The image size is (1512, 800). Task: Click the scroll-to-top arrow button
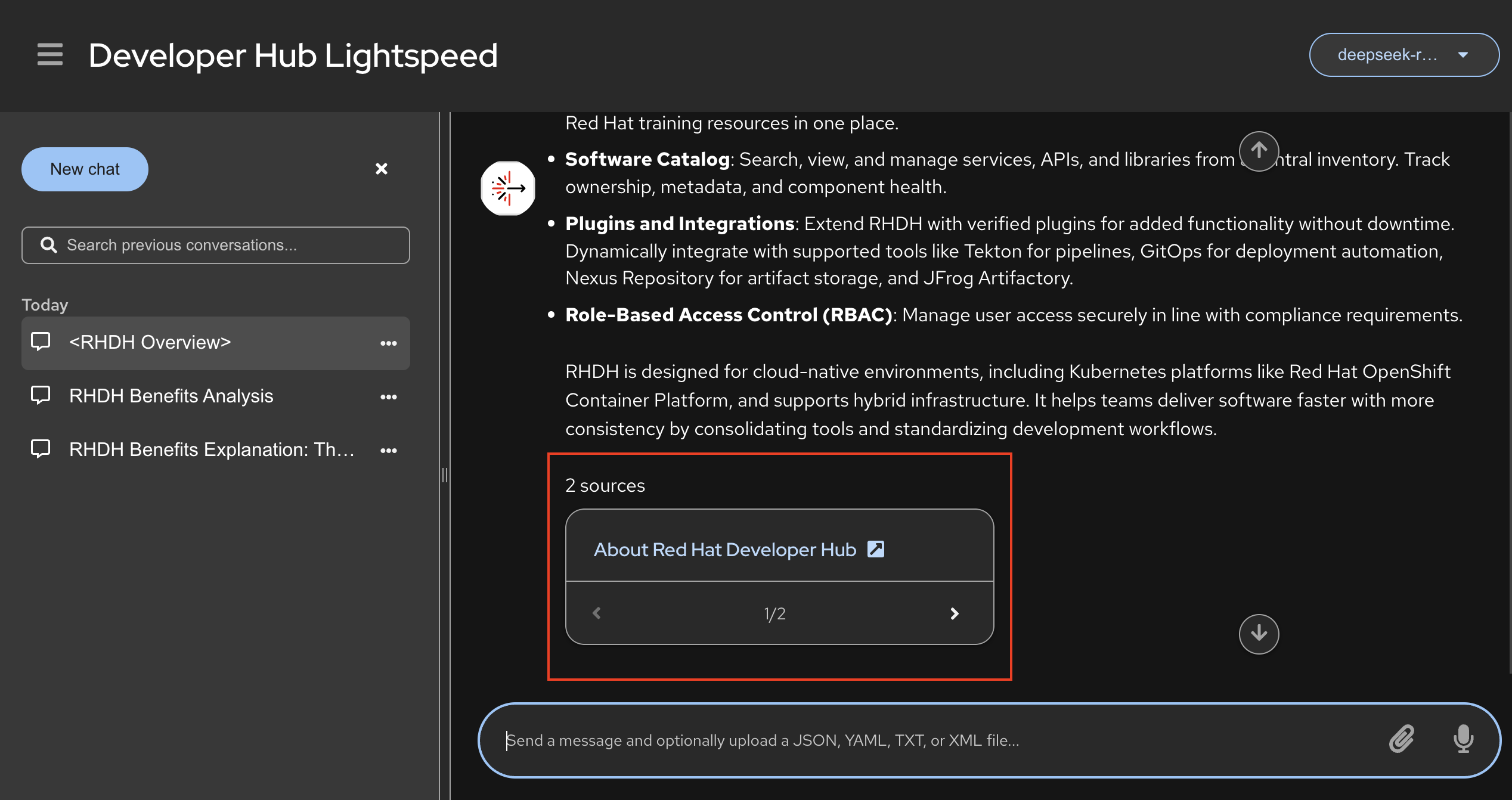tap(1259, 151)
